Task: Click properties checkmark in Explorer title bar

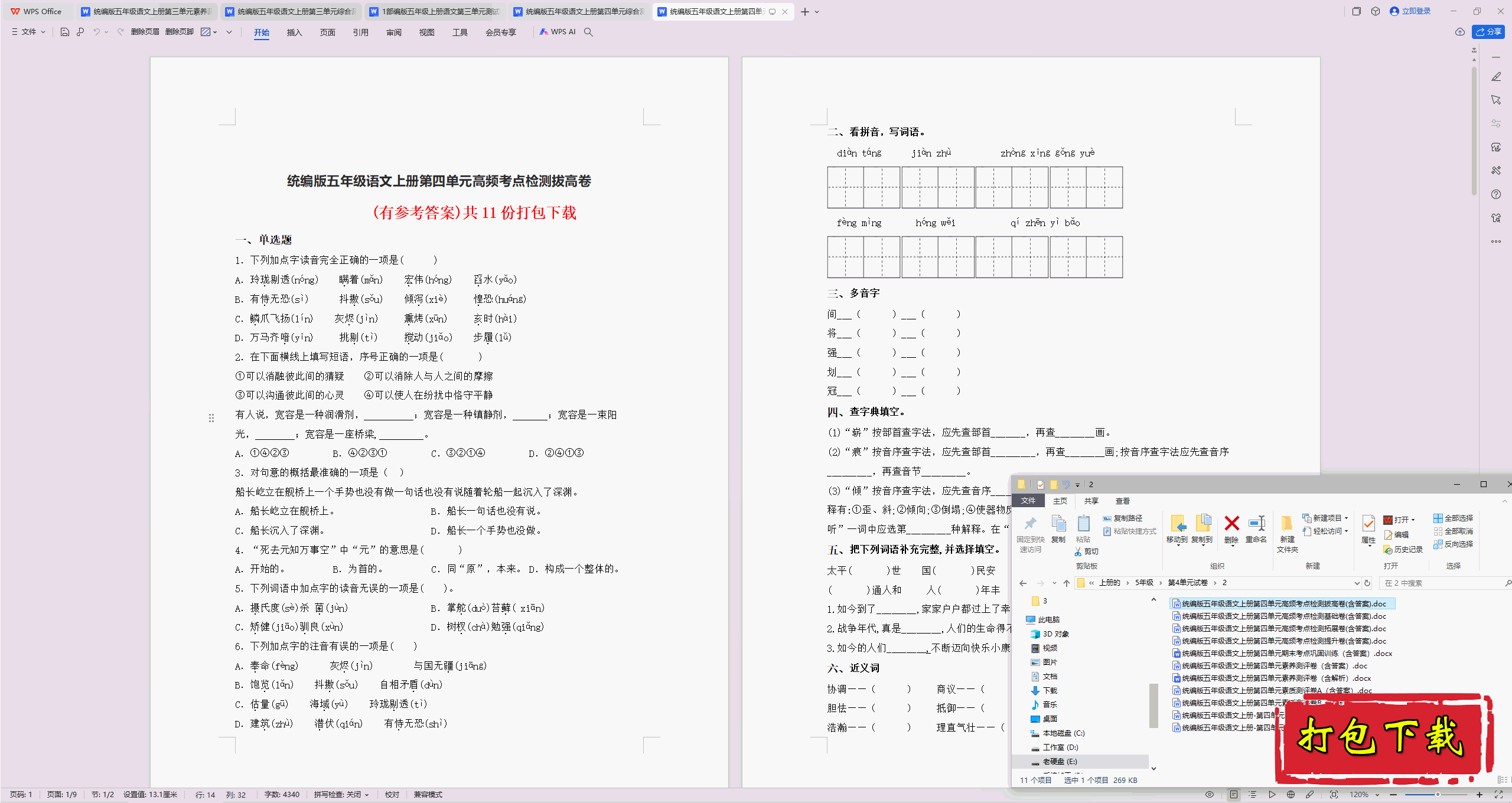Action: [x=1040, y=485]
